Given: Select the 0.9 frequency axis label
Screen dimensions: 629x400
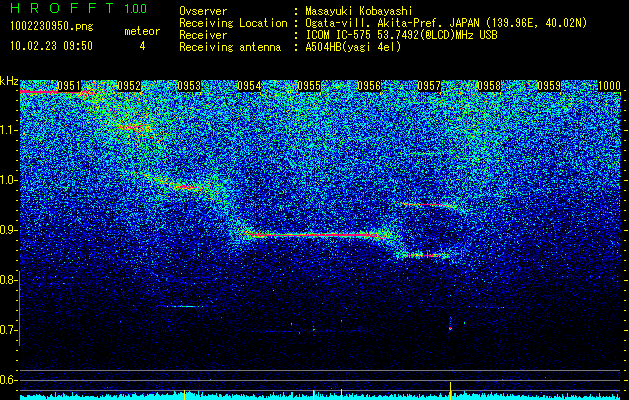Looking at the screenshot, I should (x=8, y=230).
